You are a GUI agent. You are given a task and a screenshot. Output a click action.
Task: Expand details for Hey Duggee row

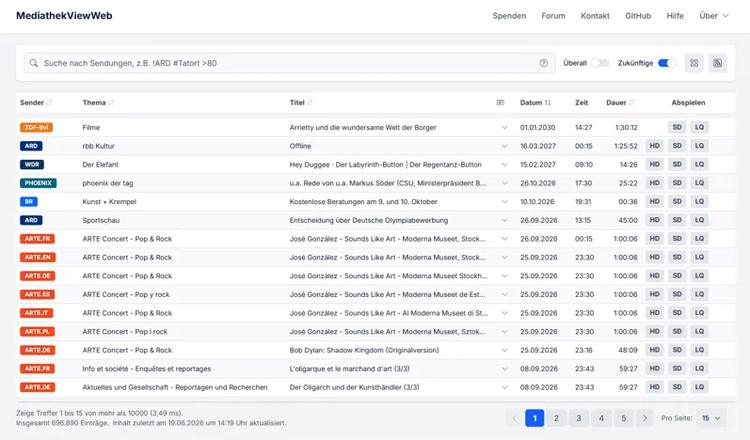point(504,165)
